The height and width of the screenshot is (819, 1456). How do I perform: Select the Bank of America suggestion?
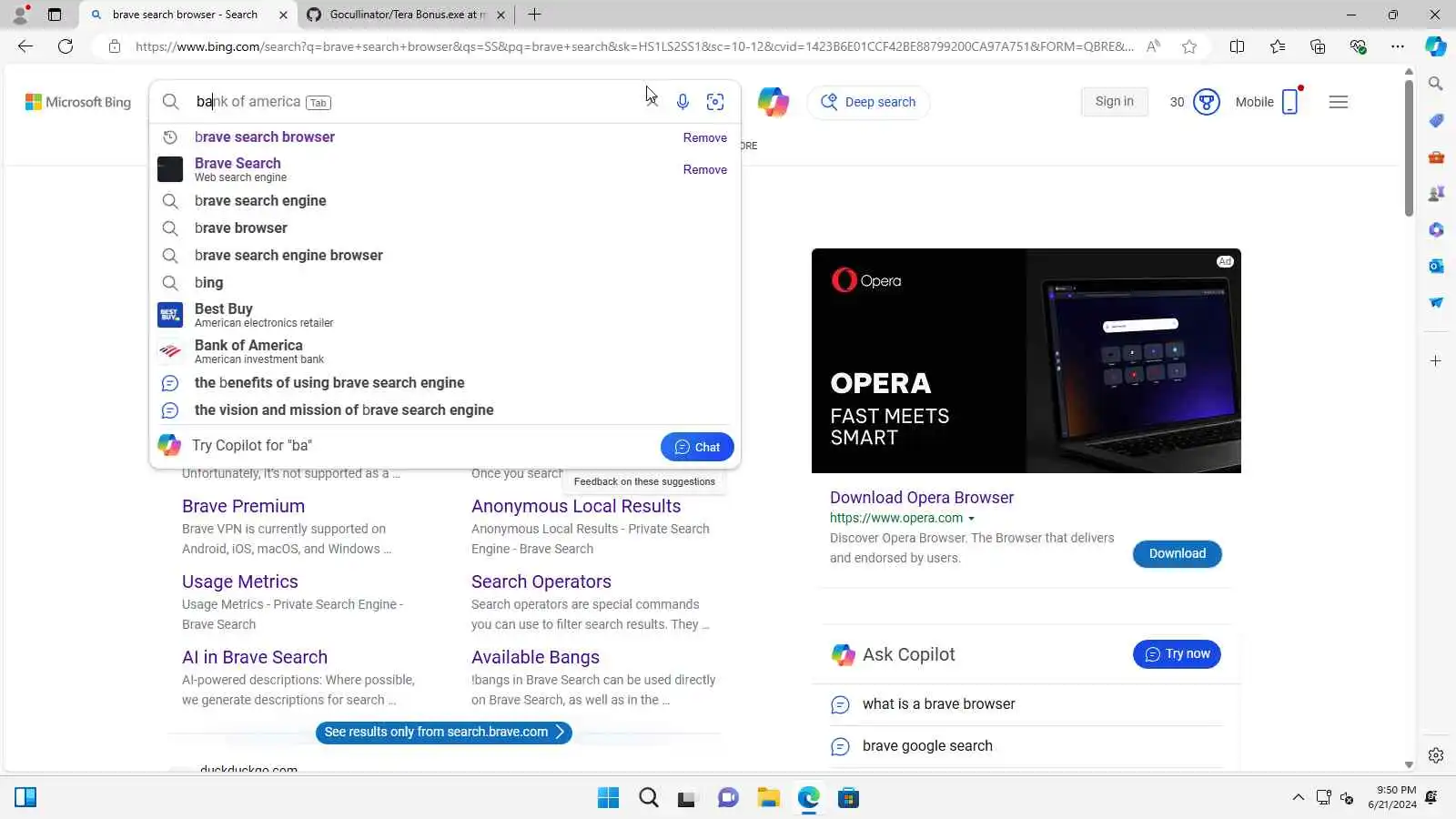[x=445, y=351]
